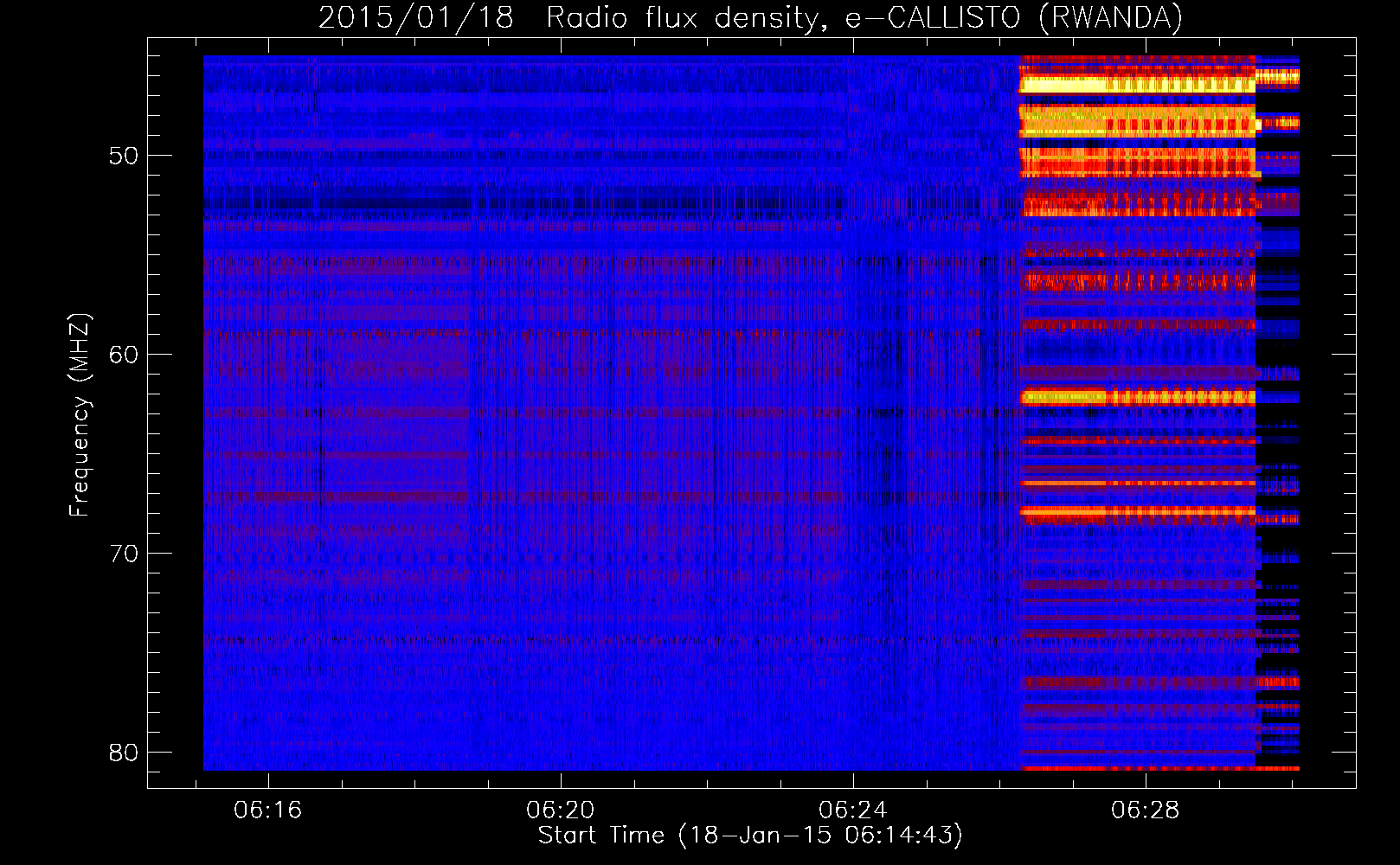Select the 06:24 time tick label

[x=853, y=810]
